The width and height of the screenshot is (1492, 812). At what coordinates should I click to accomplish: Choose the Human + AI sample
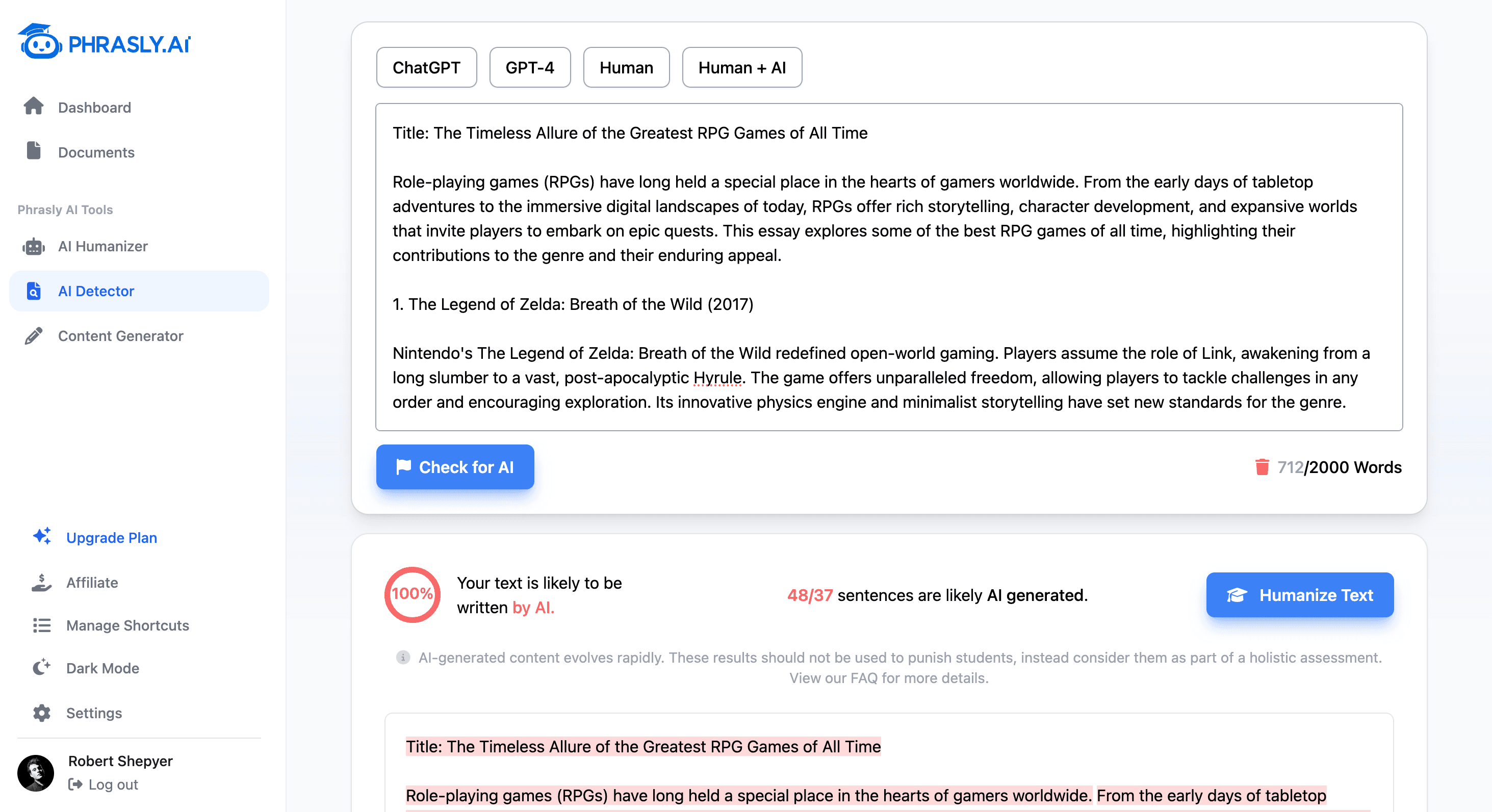click(741, 68)
